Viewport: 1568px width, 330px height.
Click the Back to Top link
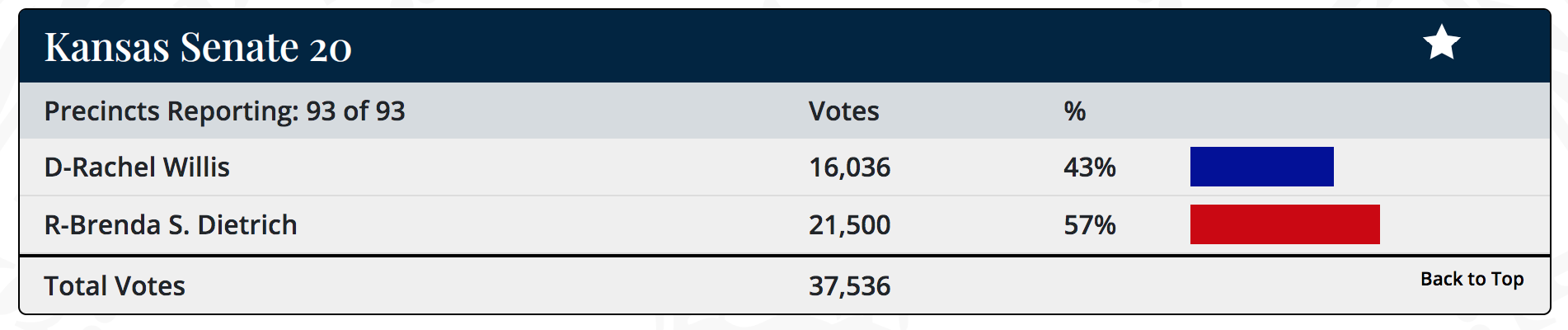point(1472,279)
